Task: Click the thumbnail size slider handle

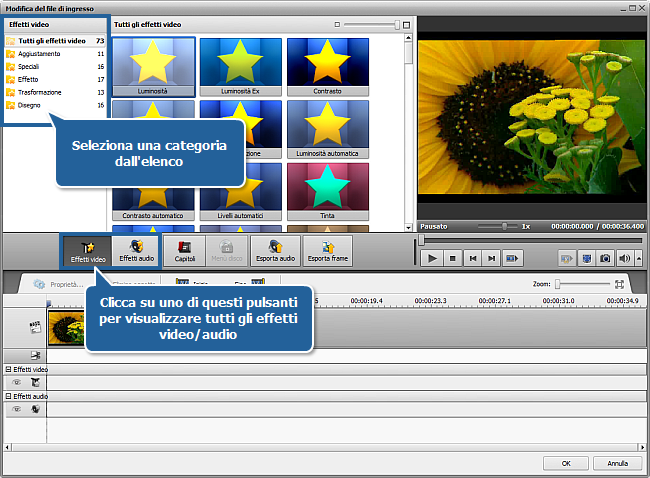Action: tap(397, 25)
